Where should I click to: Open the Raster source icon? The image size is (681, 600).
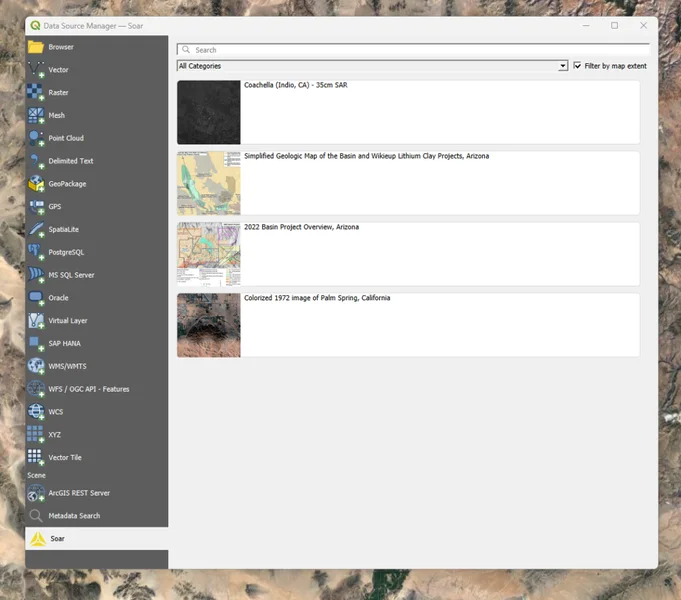point(36,93)
